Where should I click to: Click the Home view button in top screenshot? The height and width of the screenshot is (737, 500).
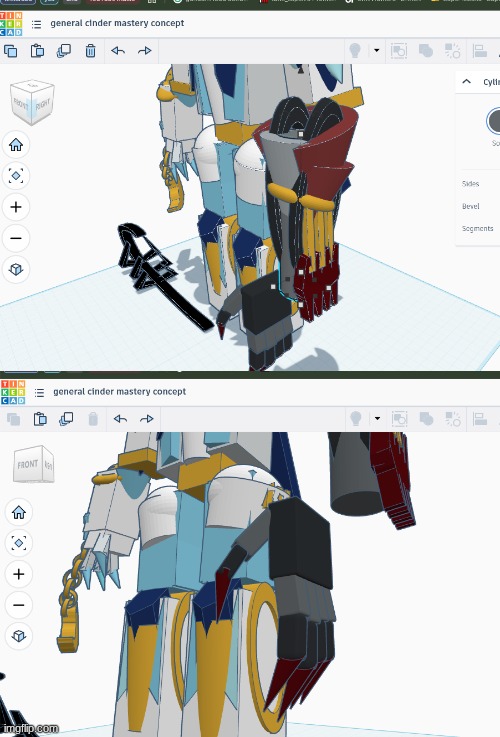coord(16,145)
